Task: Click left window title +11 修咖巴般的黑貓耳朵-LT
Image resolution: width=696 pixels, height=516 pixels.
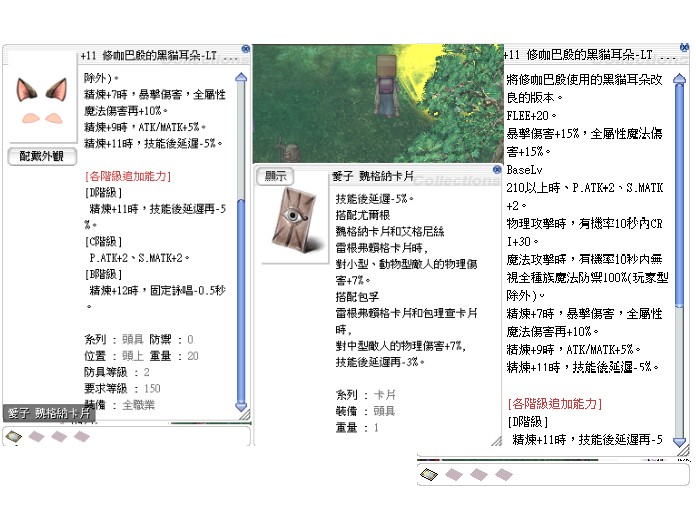Action: tap(149, 56)
